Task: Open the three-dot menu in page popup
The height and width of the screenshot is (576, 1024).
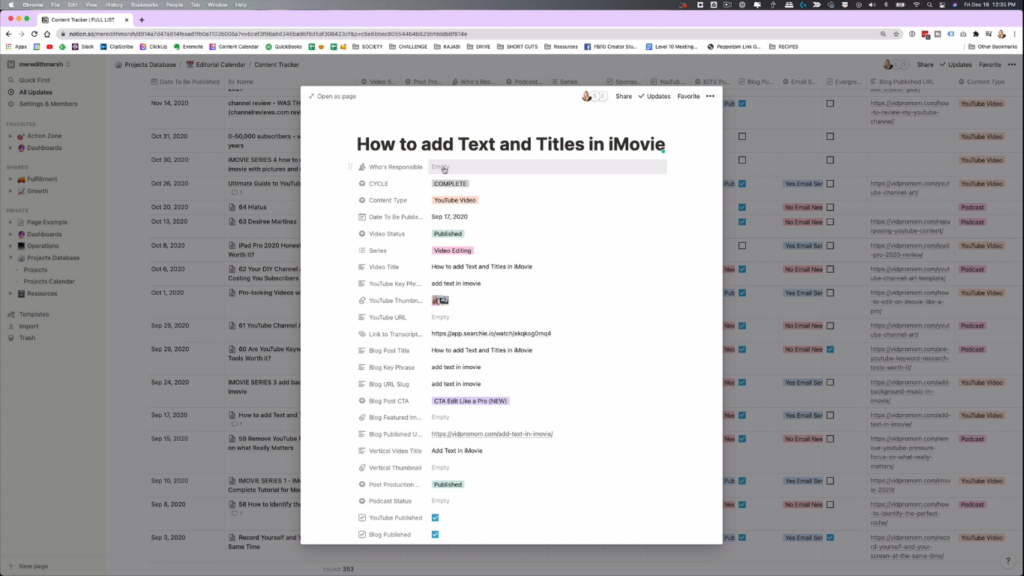Action: point(711,96)
